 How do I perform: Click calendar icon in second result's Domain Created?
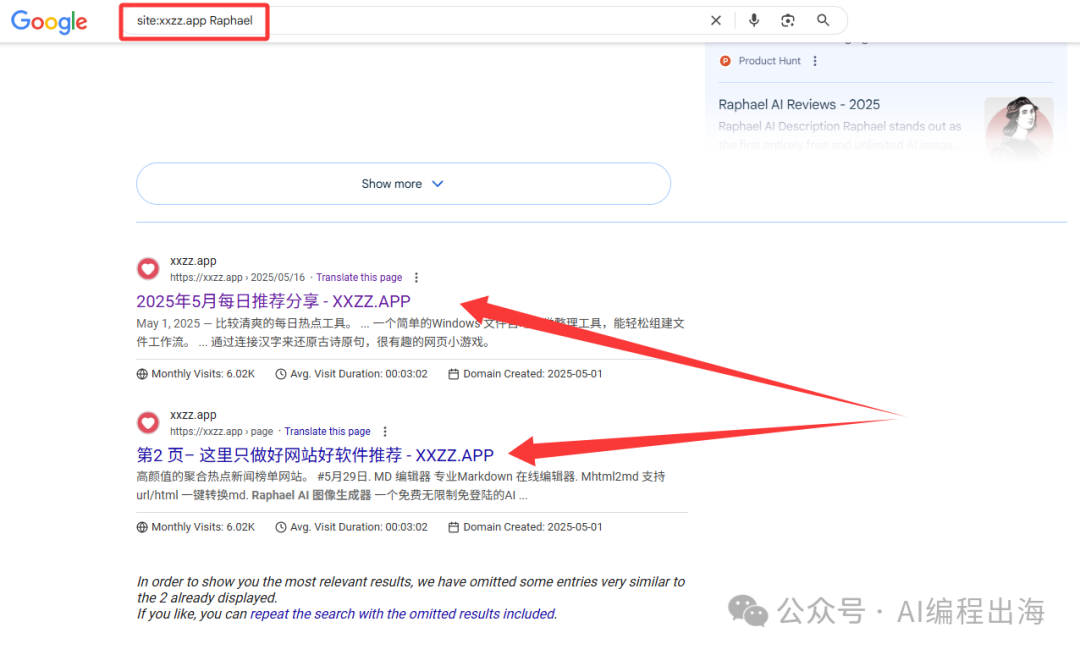453,528
